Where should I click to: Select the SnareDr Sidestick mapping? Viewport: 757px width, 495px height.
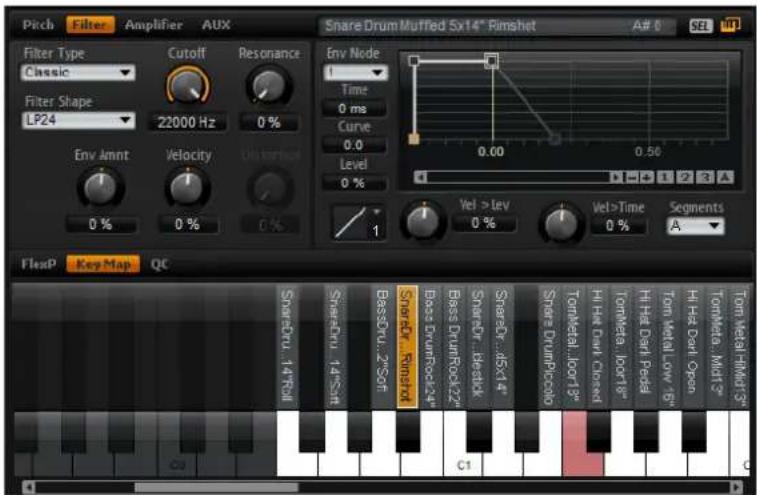(478, 347)
